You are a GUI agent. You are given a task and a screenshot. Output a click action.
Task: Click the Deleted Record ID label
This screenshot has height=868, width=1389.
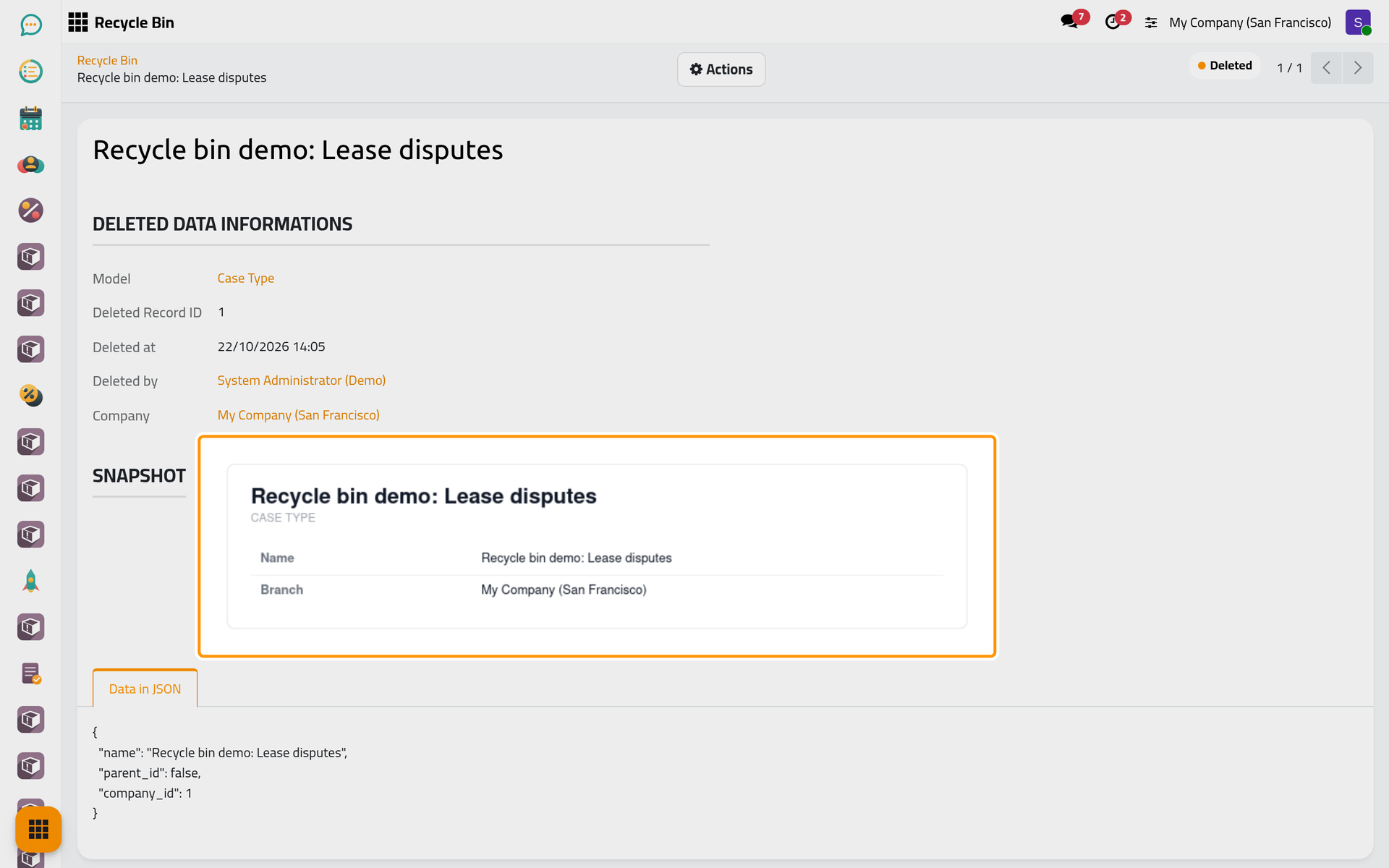[x=147, y=312]
